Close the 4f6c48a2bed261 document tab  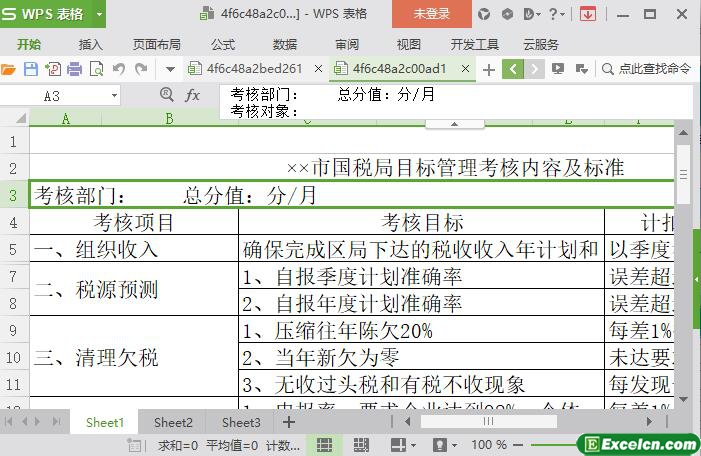tap(318, 69)
